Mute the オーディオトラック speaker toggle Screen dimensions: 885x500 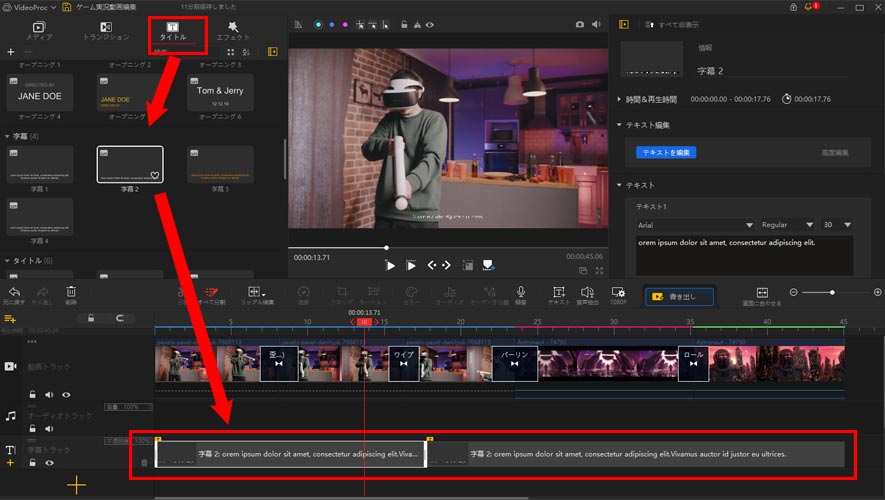click(x=49, y=428)
